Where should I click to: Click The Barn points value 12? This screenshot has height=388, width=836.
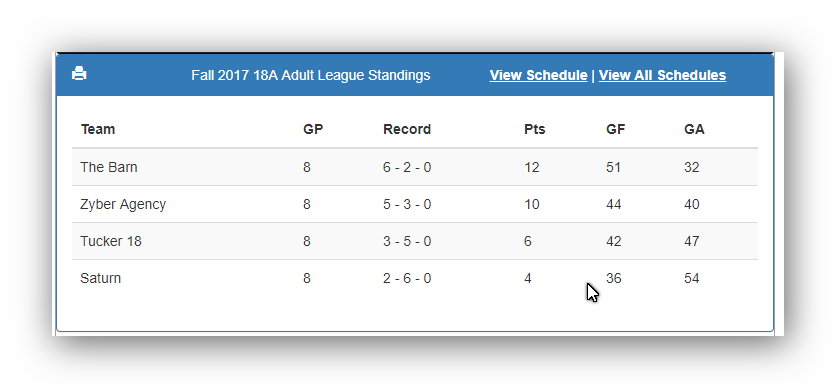[532, 167]
